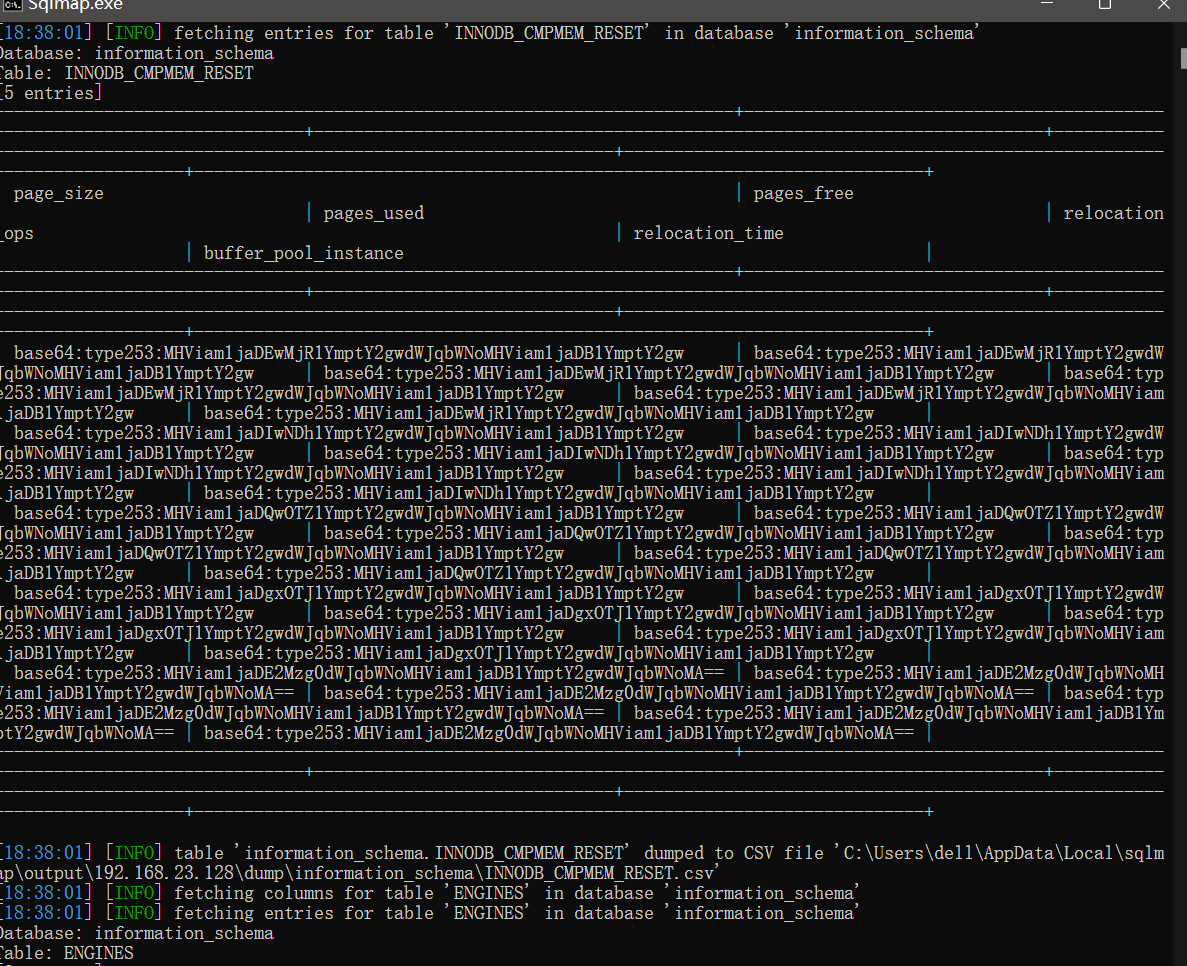Click the page_size column header
Image resolution: width=1187 pixels, height=966 pixels.
coord(58,193)
